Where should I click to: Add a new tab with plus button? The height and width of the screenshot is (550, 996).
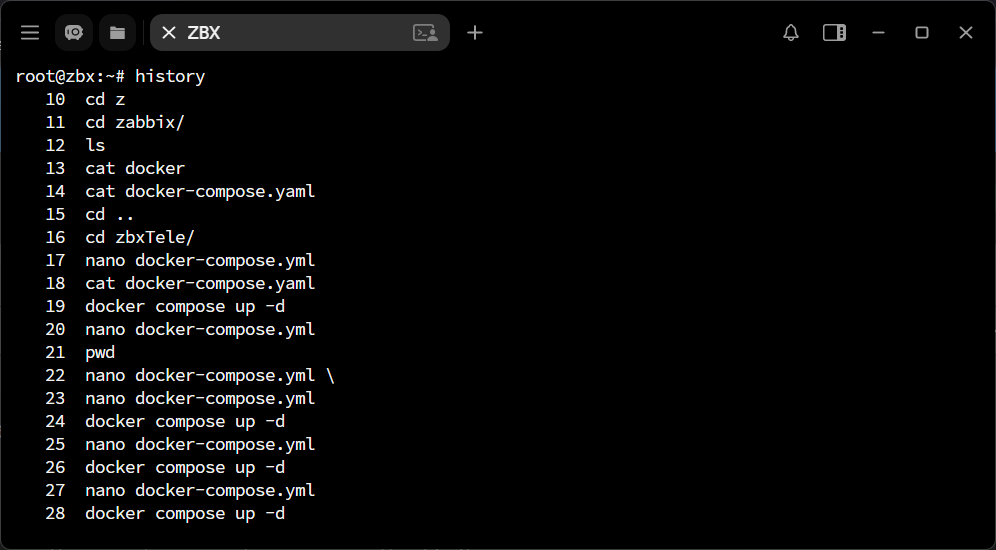pyautogui.click(x=475, y=33)
